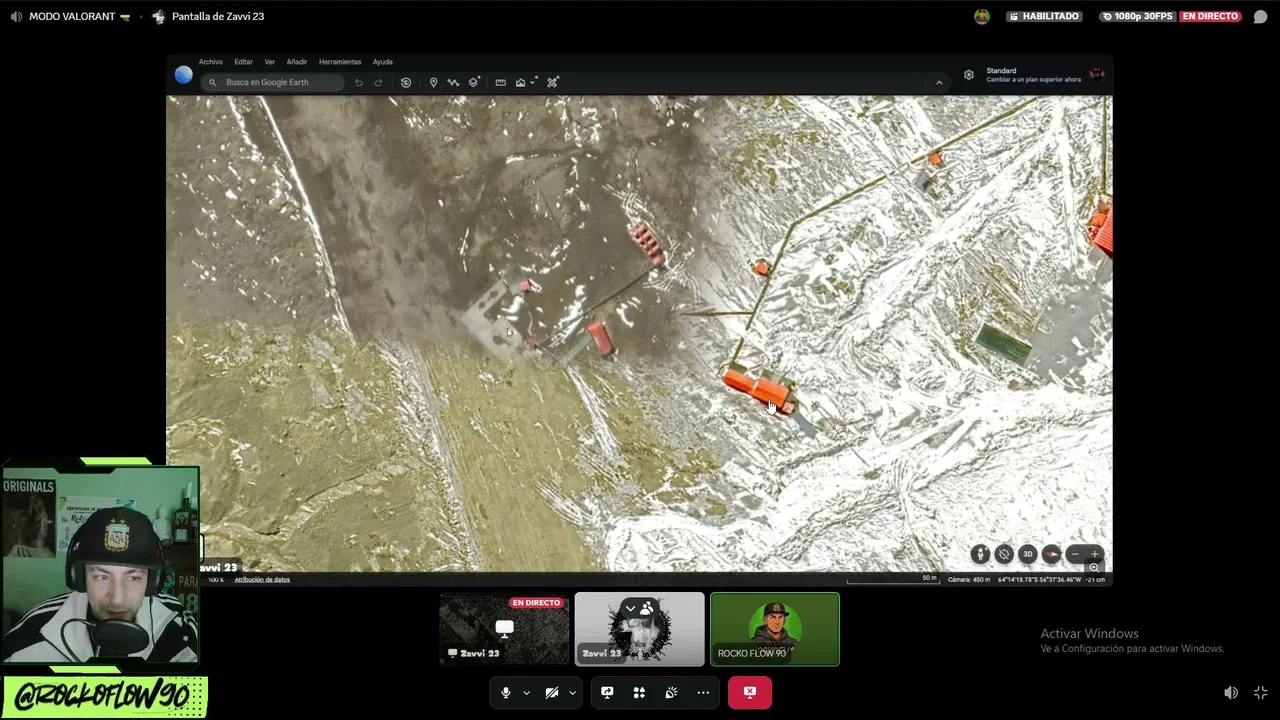Zoom out with the minus button

pos(1075,554)
